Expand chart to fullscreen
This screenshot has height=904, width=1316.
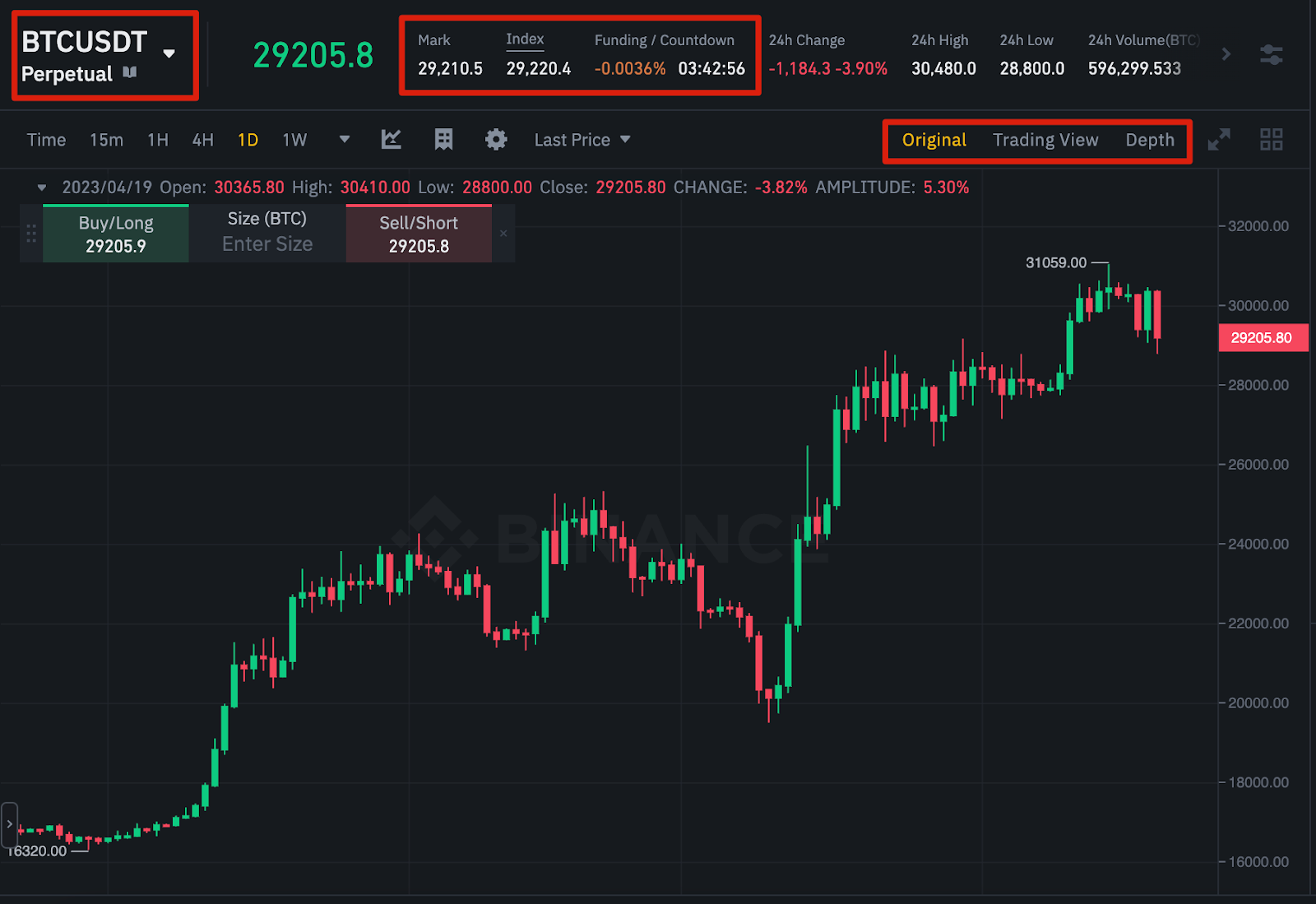click(x=1219, y=140)
